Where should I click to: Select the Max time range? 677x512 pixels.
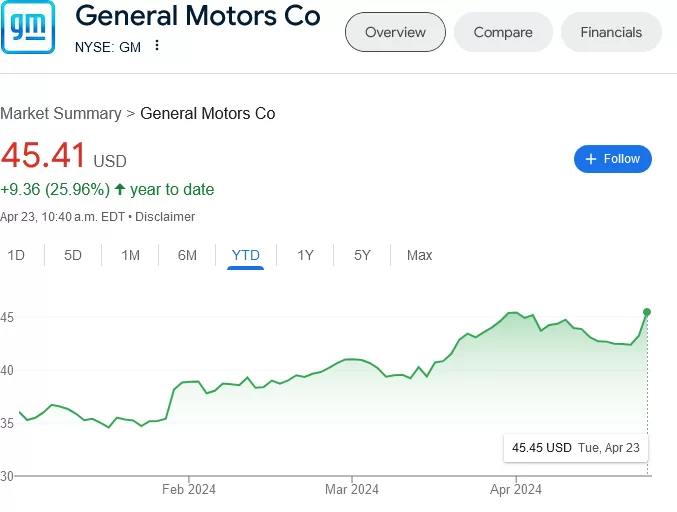click(x=419, y=255)
